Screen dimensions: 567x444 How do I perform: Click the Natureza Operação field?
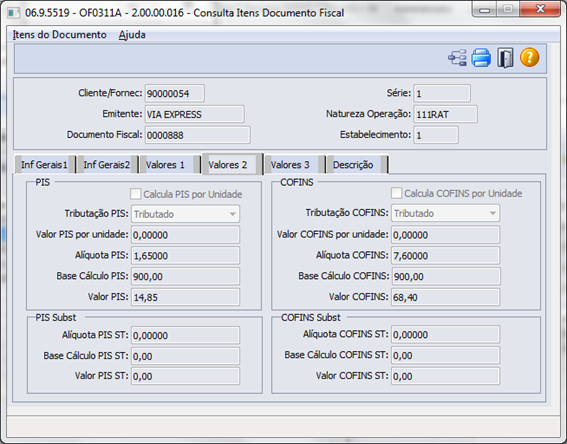click(x=445, y=114)
